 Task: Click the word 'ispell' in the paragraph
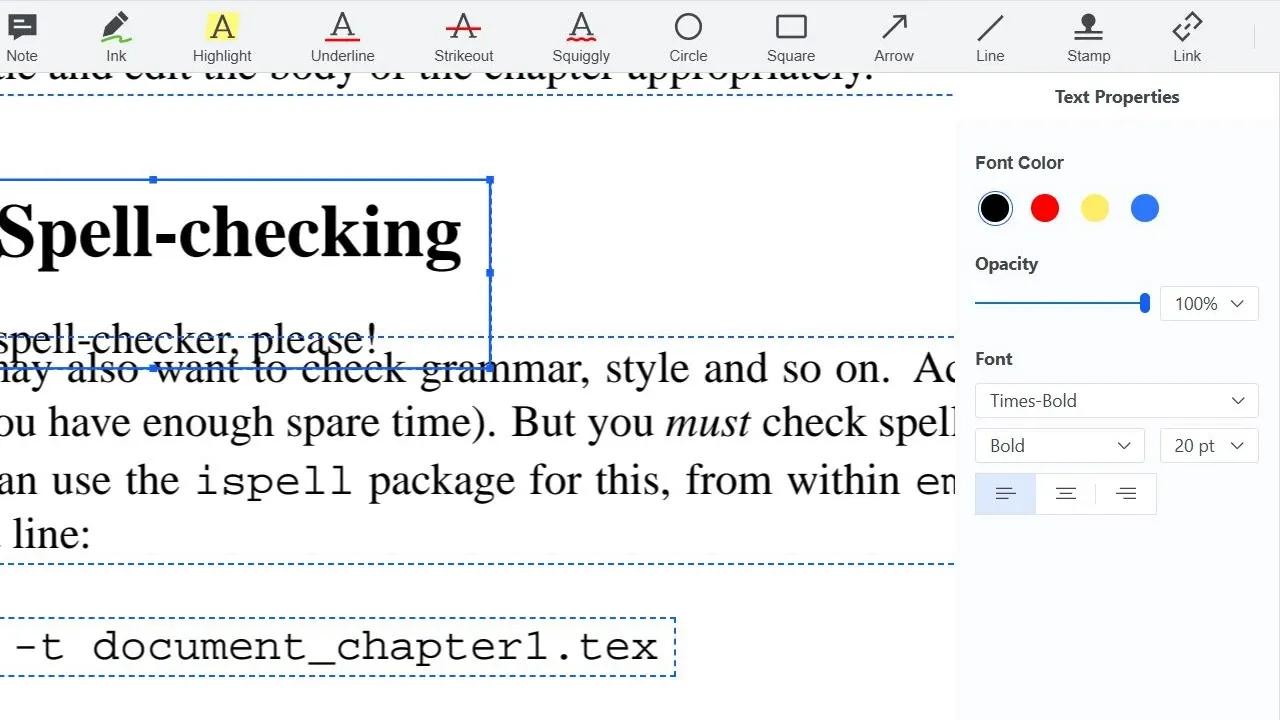click(x=273, y=481)
